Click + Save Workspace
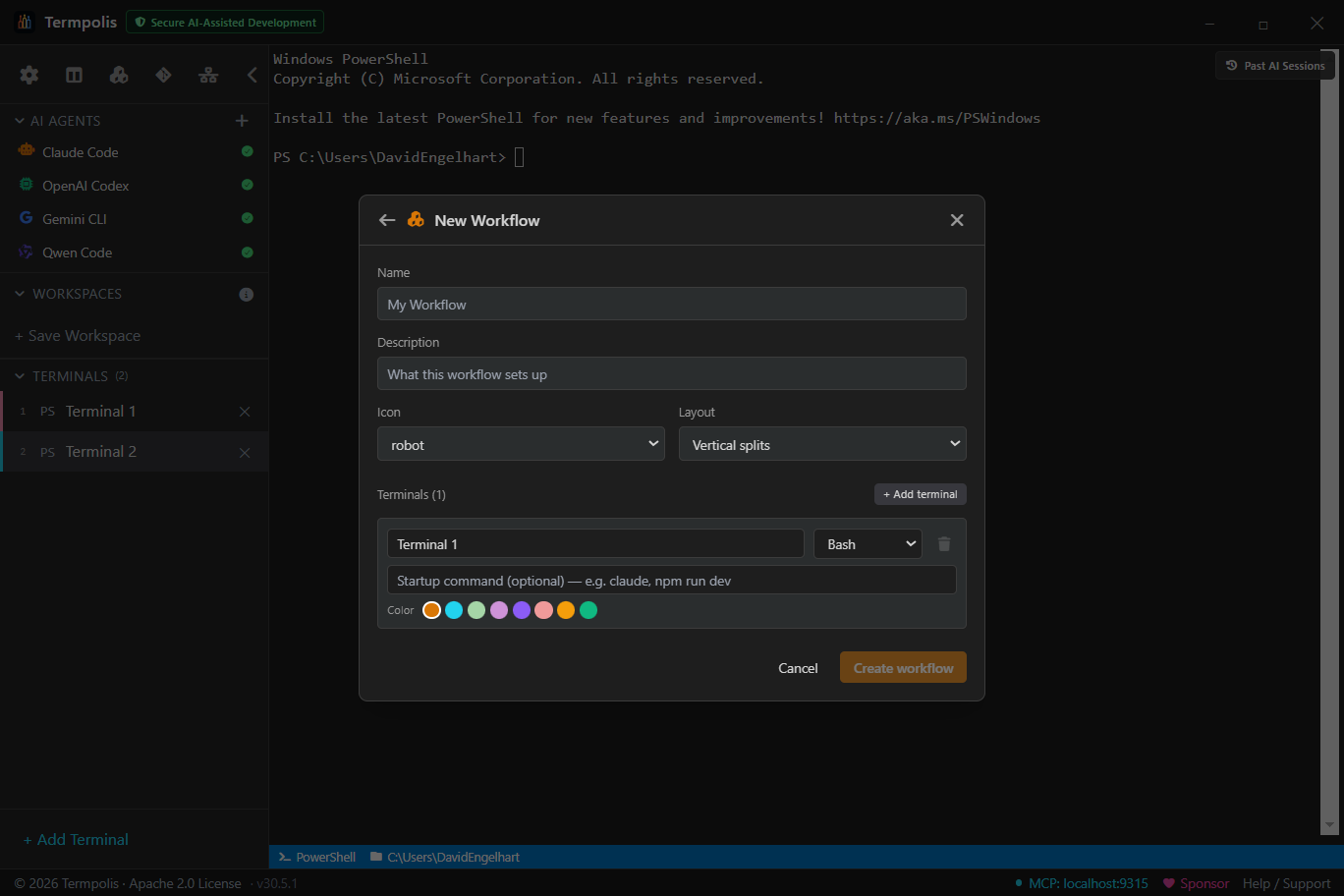 (78, 336)
